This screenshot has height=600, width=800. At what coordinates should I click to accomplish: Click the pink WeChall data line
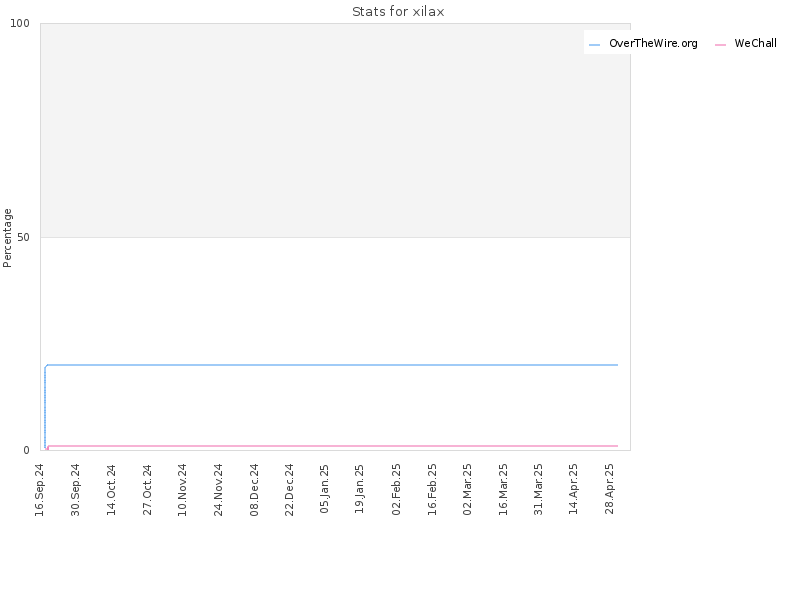332,446
